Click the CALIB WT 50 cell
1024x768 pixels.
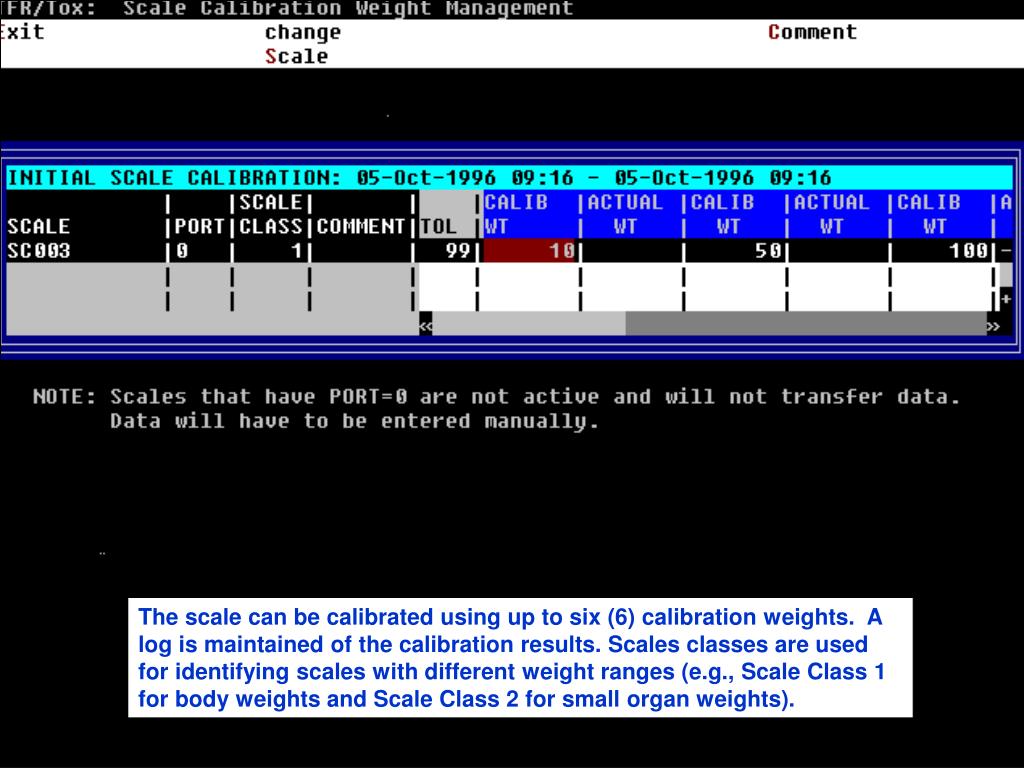point(735,251)
